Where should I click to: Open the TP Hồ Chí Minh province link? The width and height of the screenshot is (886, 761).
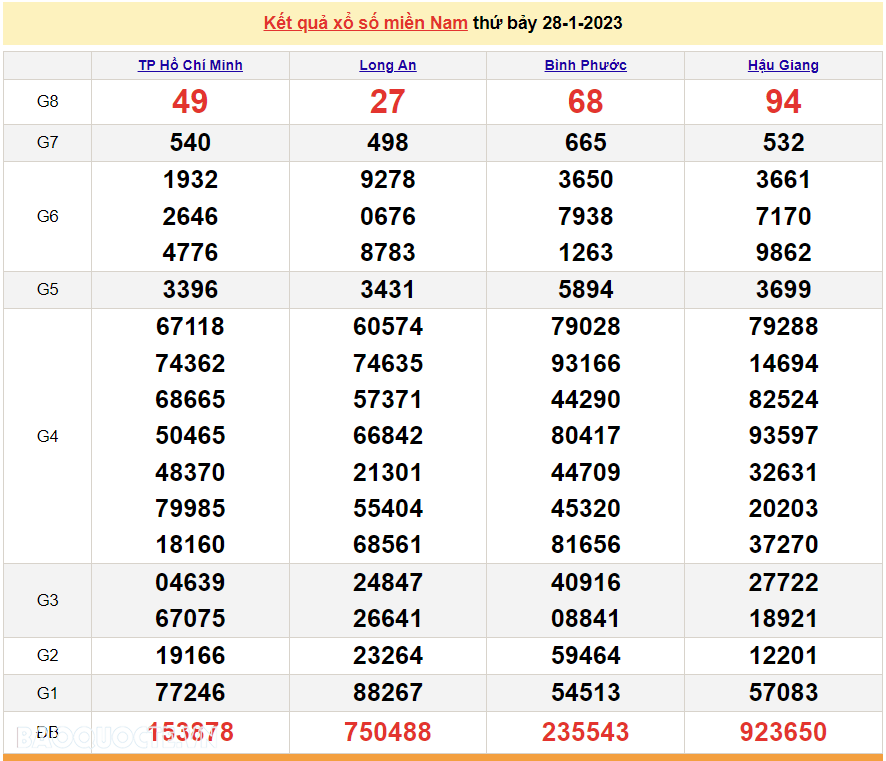(x=190, y=65)
